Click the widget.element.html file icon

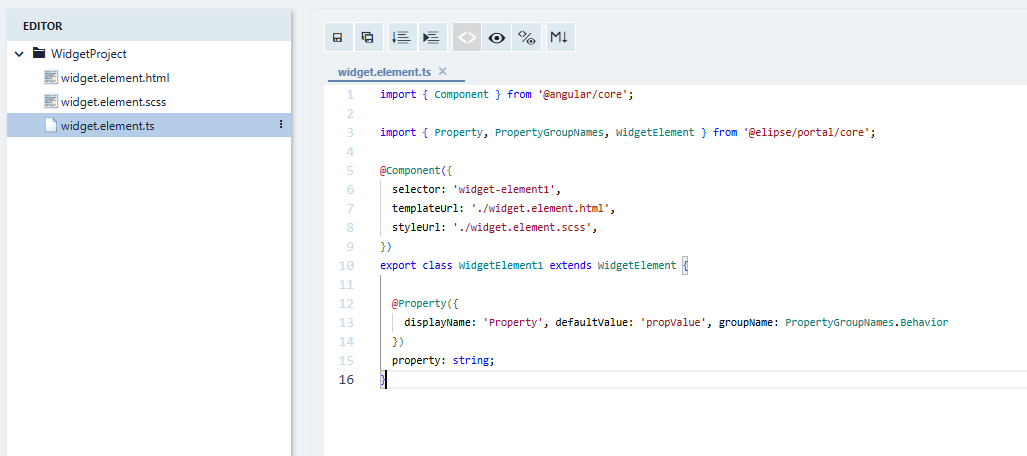[x=50, y=78]
